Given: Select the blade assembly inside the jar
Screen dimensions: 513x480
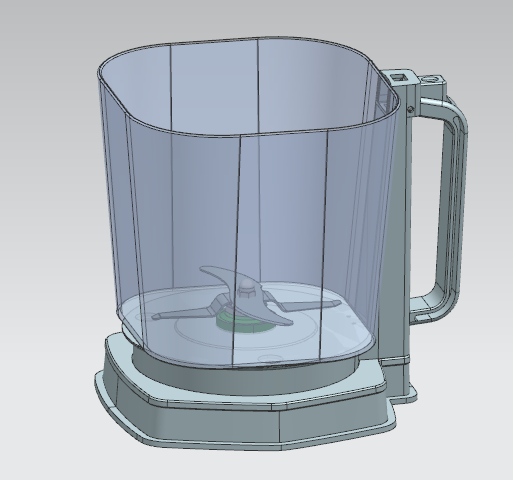Looking at the screenshot, I should click(247, 302).
